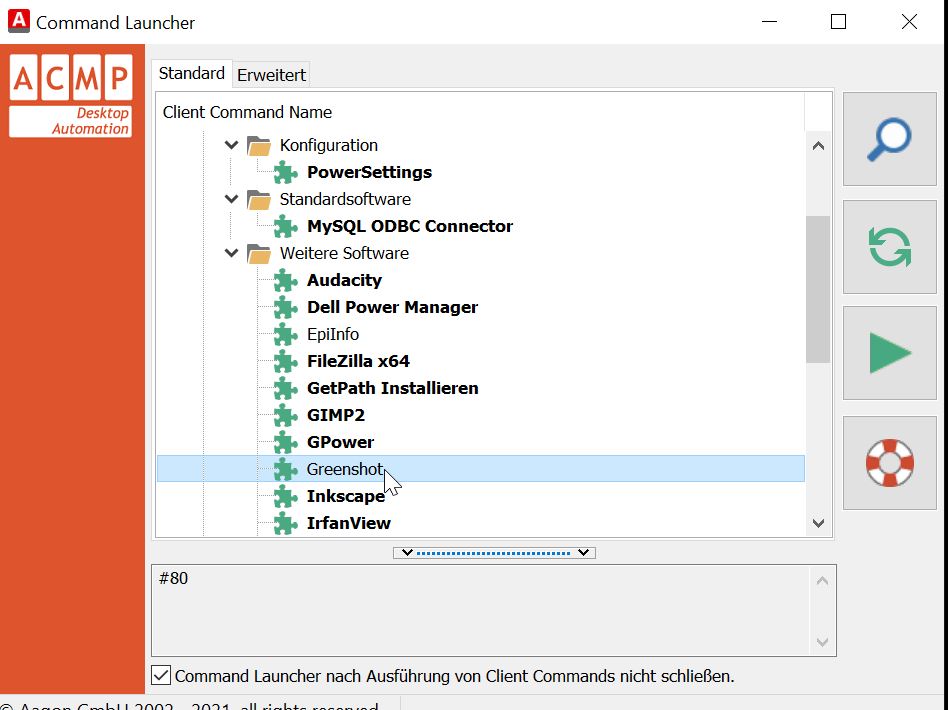Select the Standardsoftware folder label
Screen dimensions: 948x710
345,200
